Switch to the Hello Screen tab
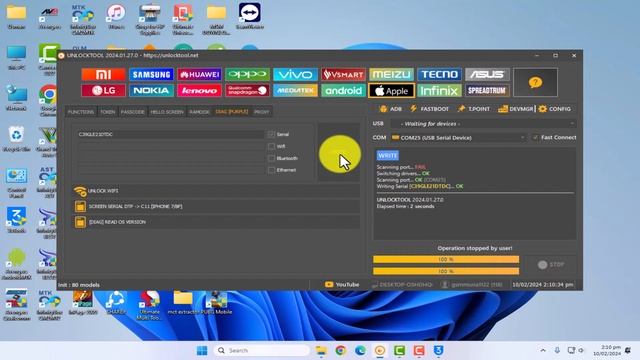The image size is (640, 360). [x=167, y=112]
